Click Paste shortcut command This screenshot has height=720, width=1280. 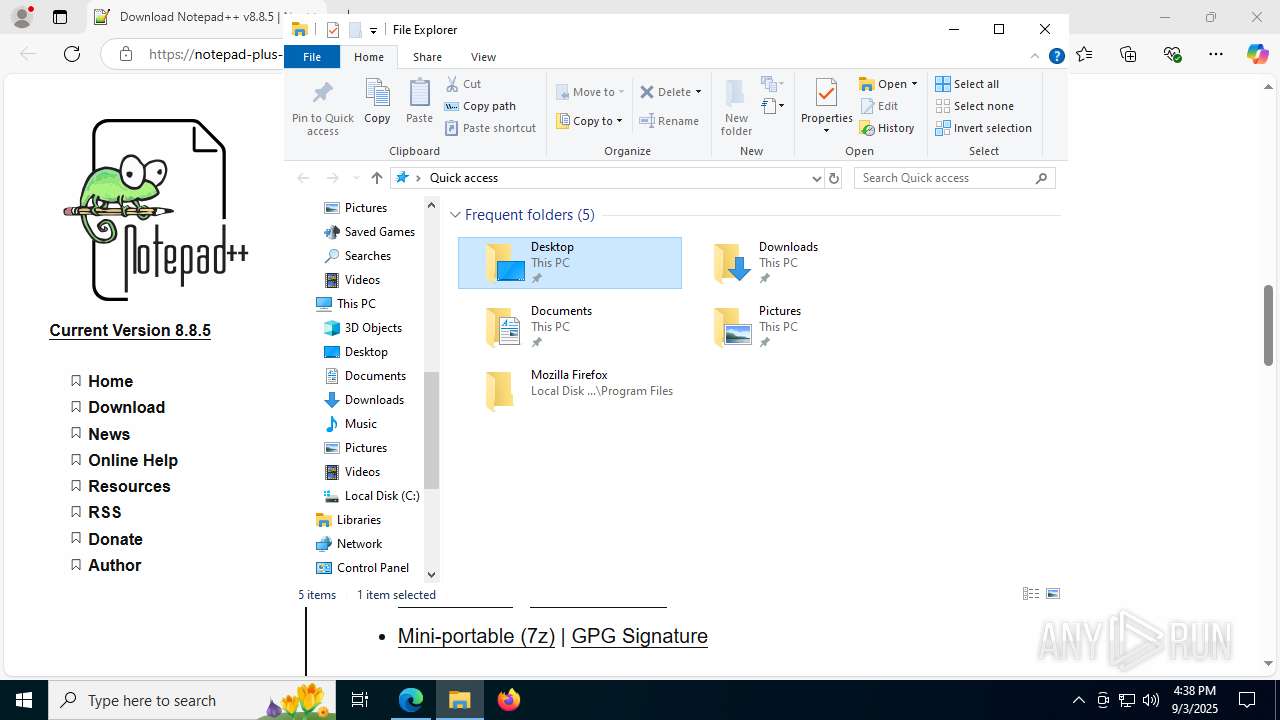pyautogui.click(x=490, y=128)
